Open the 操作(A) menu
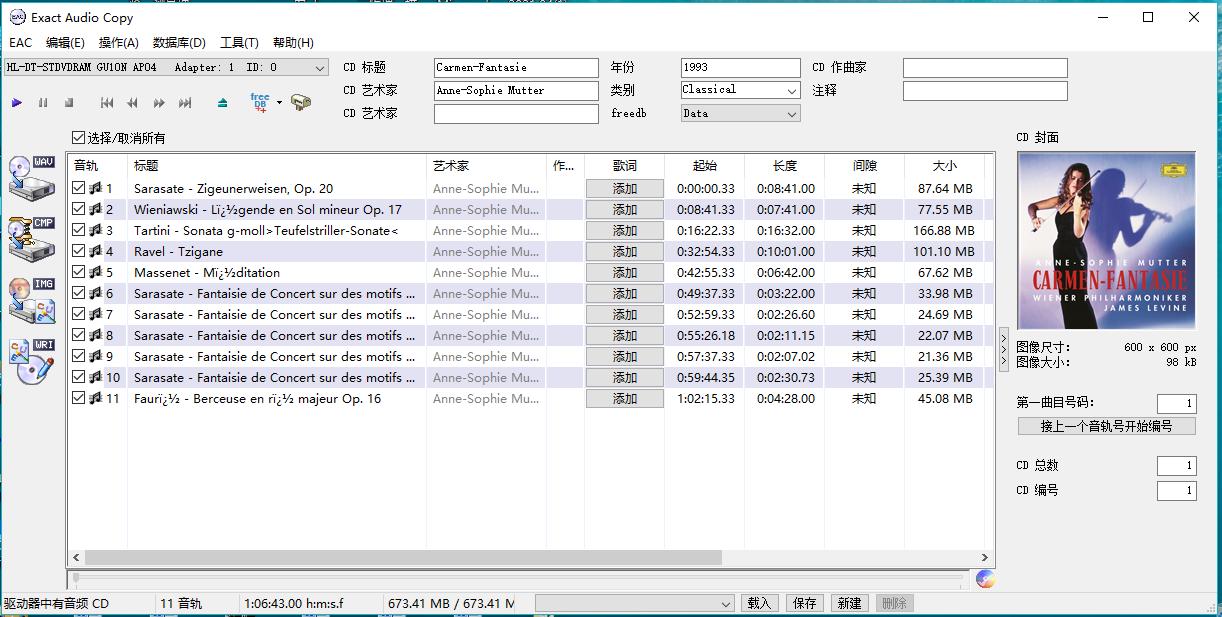Screen dimensions: 1222x617 (119, 43)
